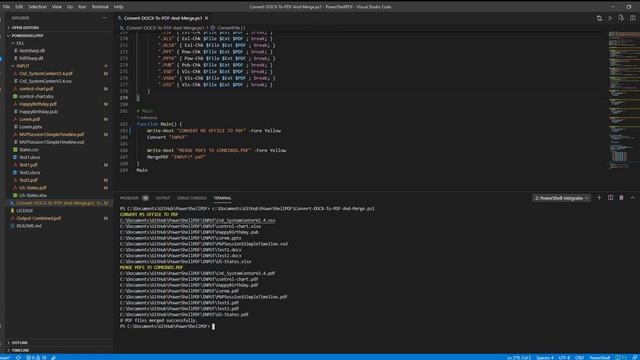The width and height of the screenshot is (640, 360).
Task: Maximize terminal panel with up chevron
Action: [632, 198]
